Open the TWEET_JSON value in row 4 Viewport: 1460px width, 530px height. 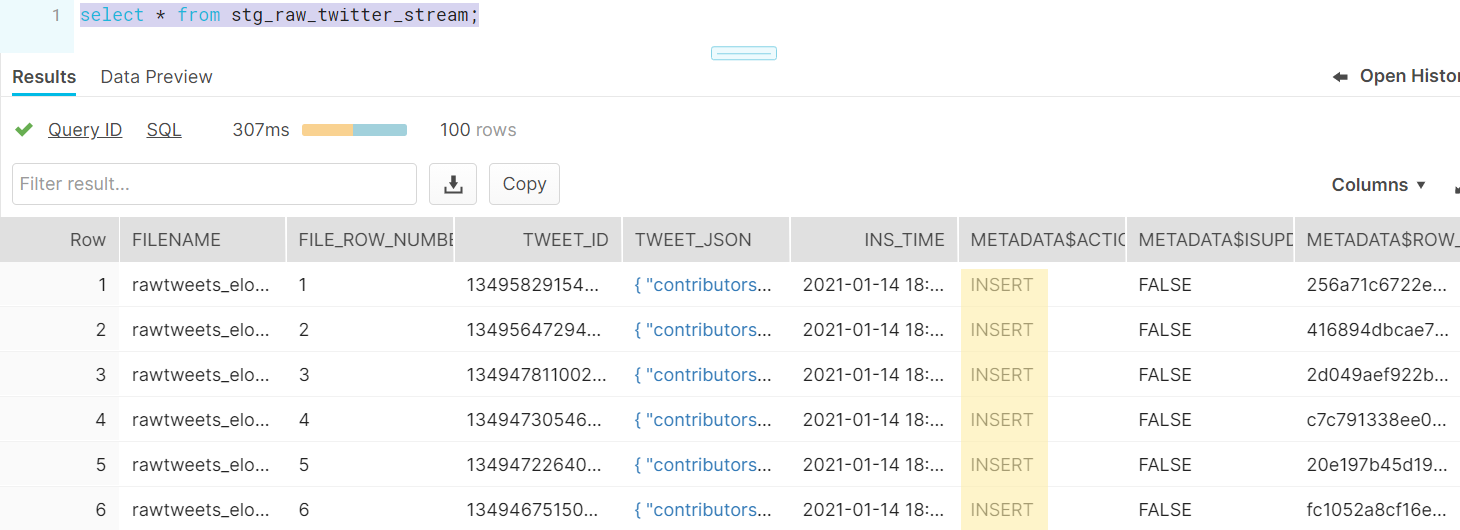[x=703, y=420]
